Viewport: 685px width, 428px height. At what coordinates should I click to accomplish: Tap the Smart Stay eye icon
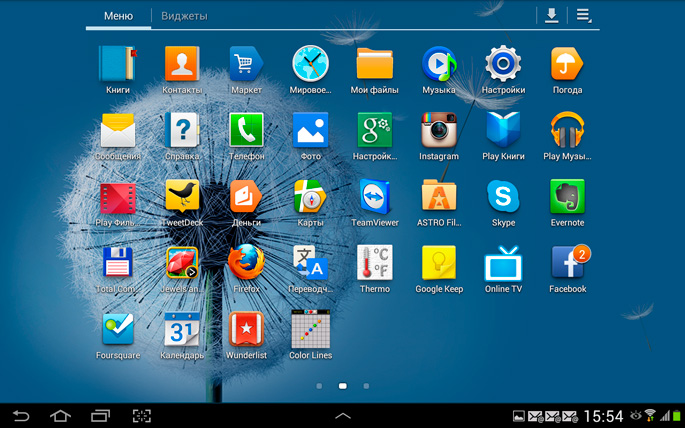[x=636, y=415]
